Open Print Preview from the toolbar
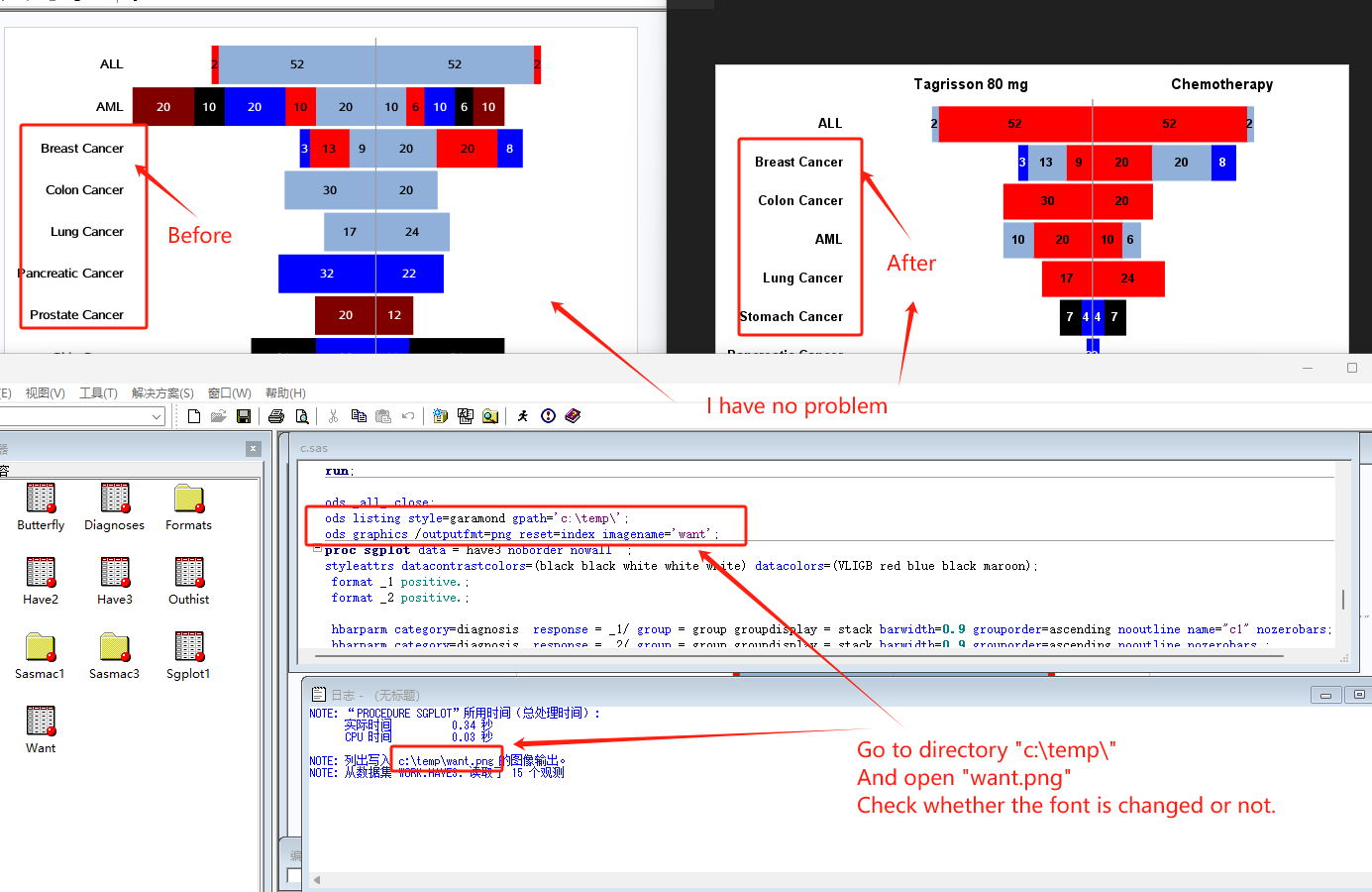Image resolution: width=1372 pixels, height=892 pixels. [303, 415]
